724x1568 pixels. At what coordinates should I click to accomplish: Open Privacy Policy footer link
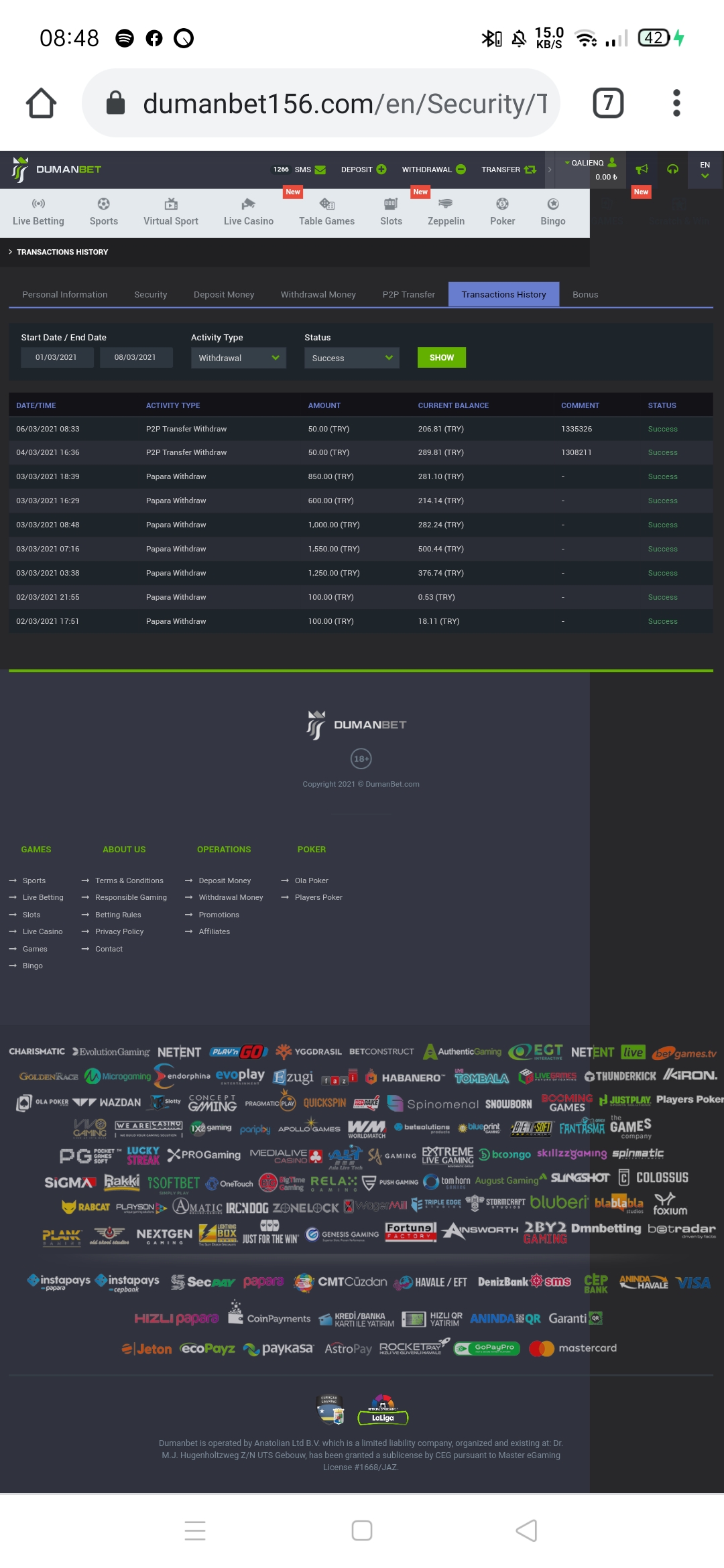point(119,931)
